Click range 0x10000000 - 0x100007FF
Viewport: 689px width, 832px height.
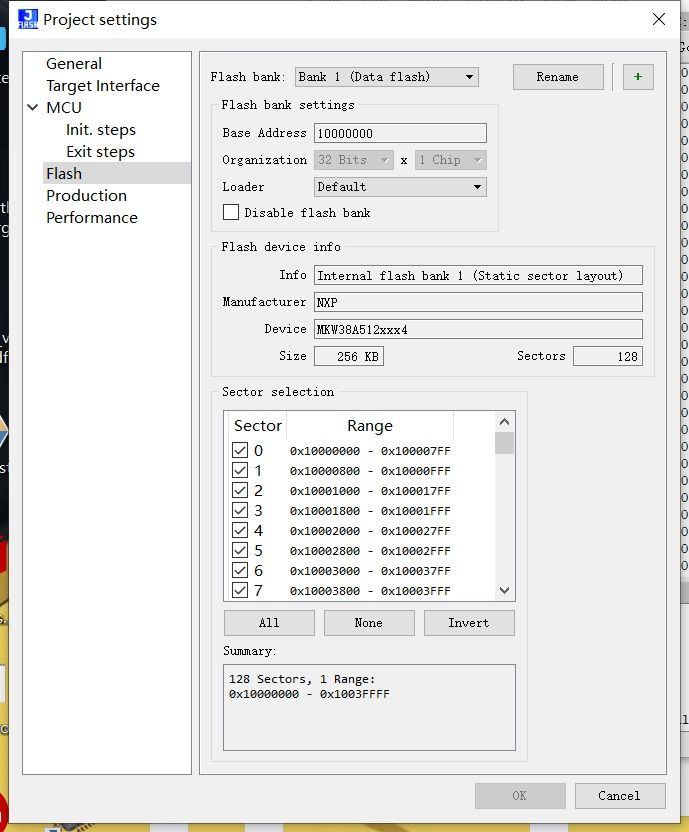[x=370, y=451]
